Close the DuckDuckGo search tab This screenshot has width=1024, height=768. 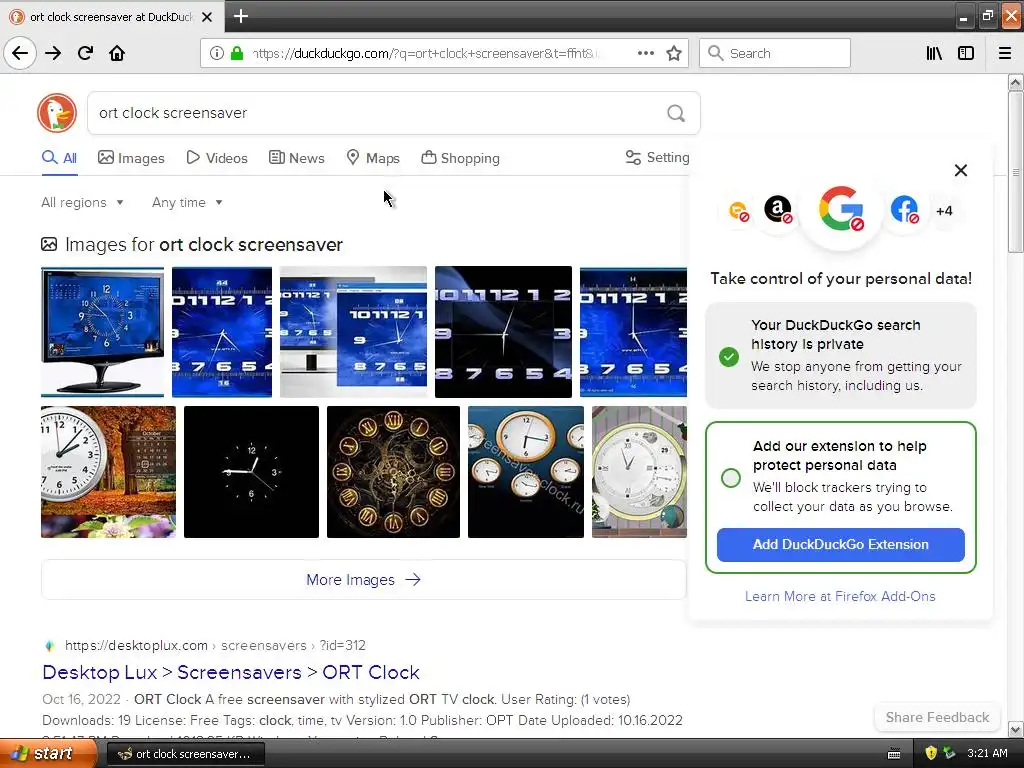[206, 17]
